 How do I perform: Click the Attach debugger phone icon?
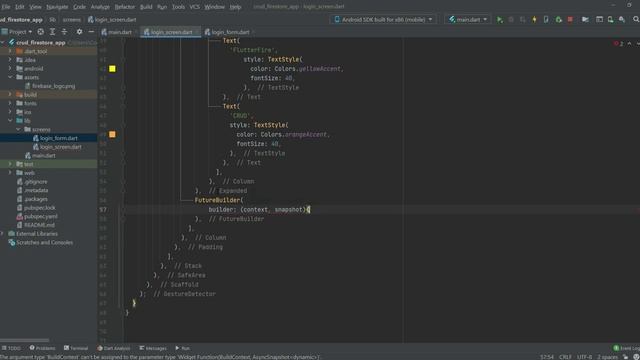(546, 20)
